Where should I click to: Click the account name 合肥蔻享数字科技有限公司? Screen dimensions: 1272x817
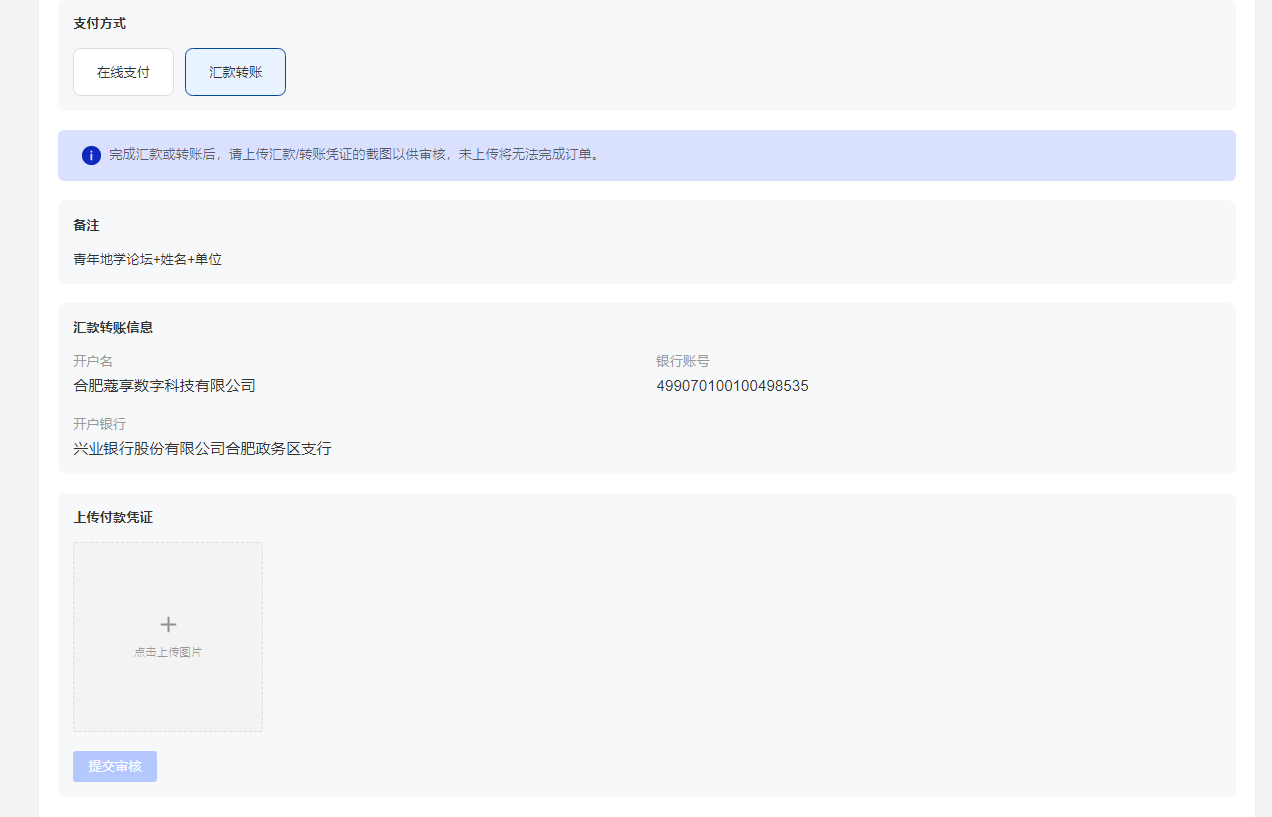(164, 386)
